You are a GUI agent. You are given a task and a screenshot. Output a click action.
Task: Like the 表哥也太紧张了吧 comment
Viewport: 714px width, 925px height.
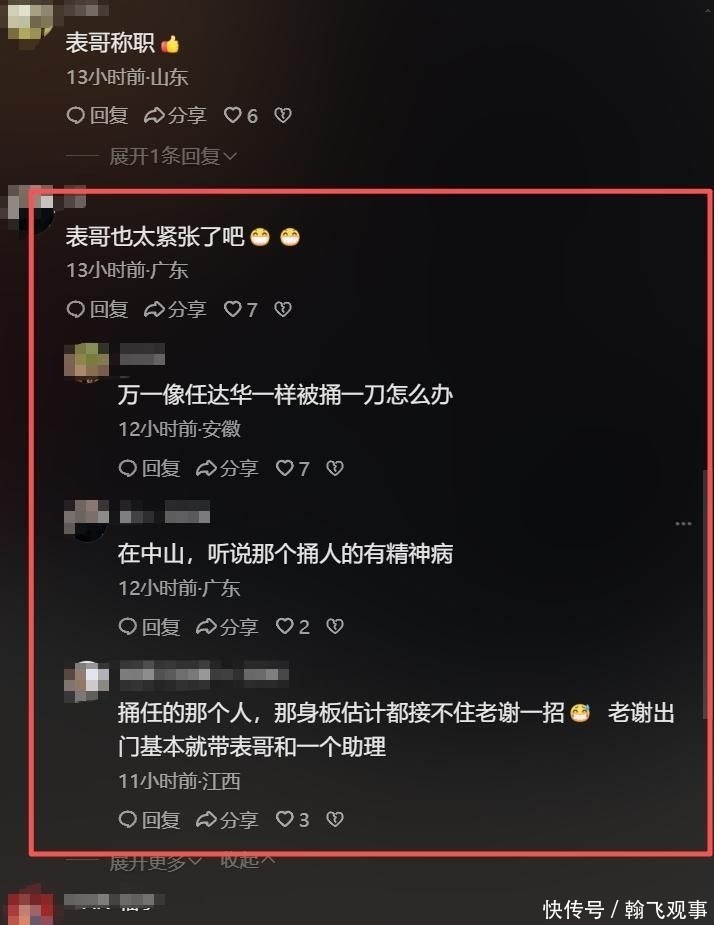[x=240, y=309]
